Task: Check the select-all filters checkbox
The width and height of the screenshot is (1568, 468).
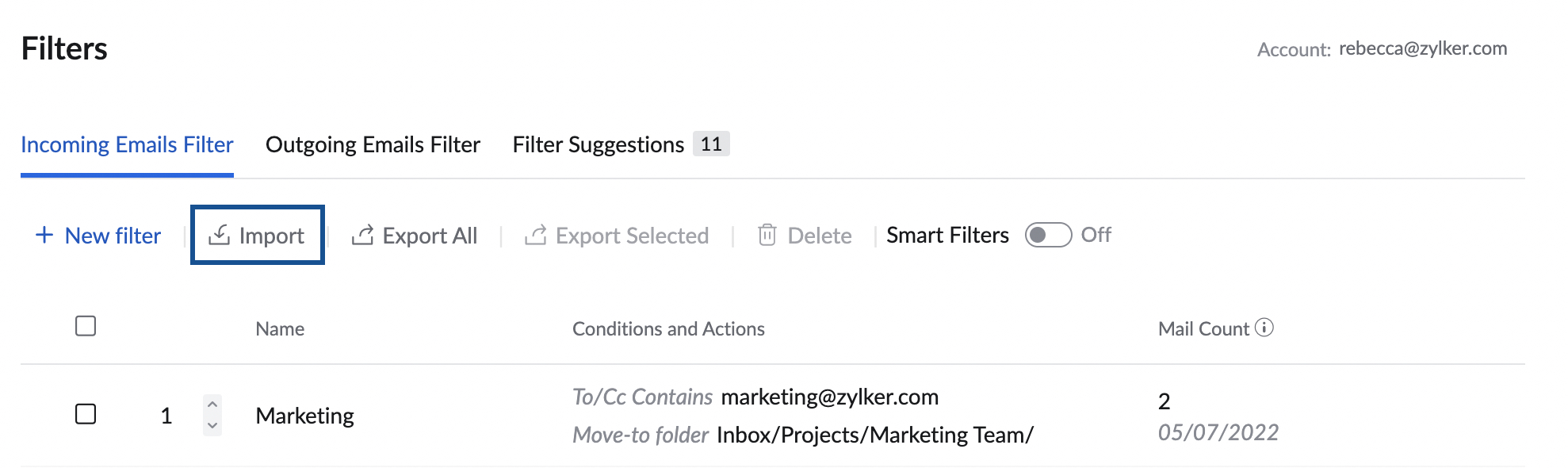Action: [x=86, y=326]
